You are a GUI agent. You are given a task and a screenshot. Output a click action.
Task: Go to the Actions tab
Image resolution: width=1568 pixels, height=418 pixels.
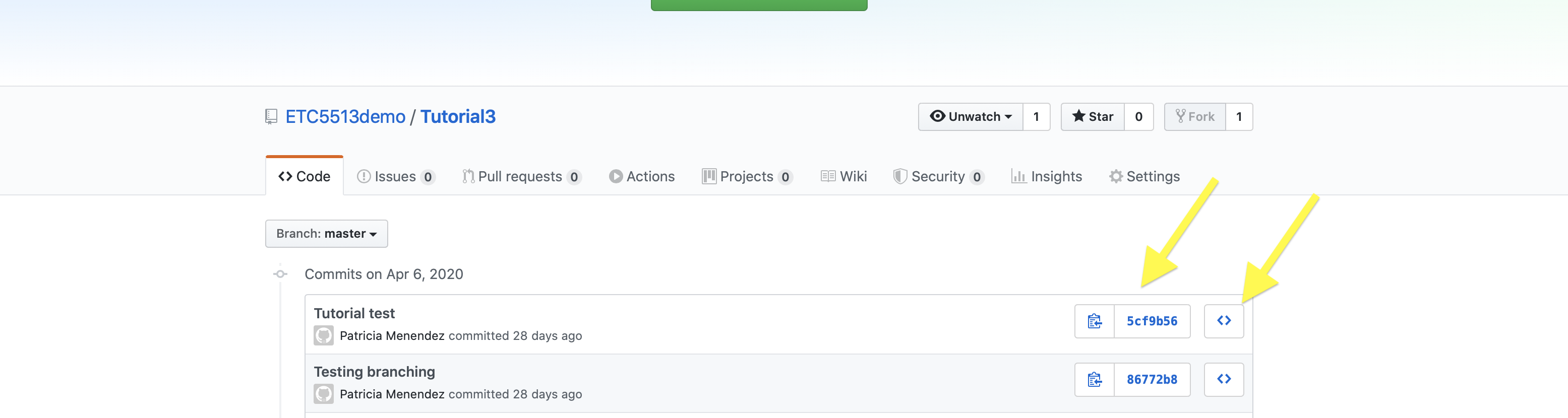tap(641, 176)
